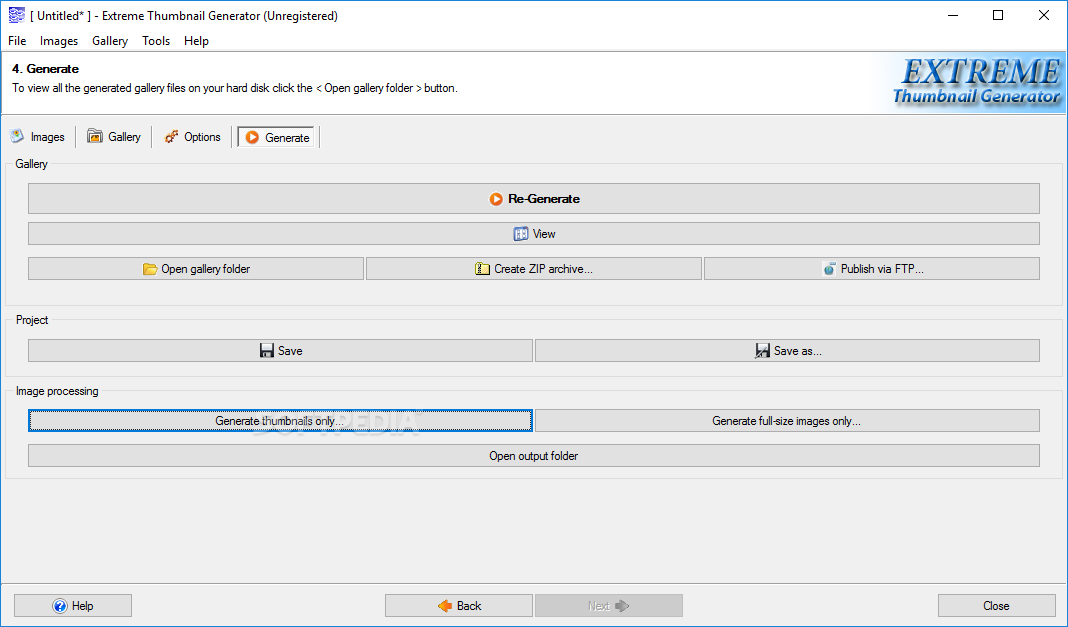Image resolution: width=1068 pixels, height=627 pixels.
Task: Click the Close button at bottom right
Action: click(996, 606)
